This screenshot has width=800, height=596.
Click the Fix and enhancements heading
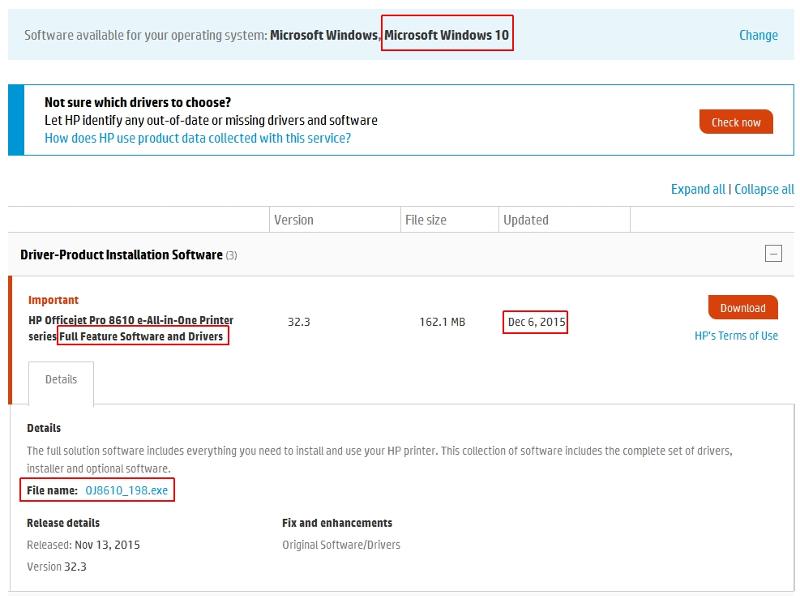tap(337, 523)
